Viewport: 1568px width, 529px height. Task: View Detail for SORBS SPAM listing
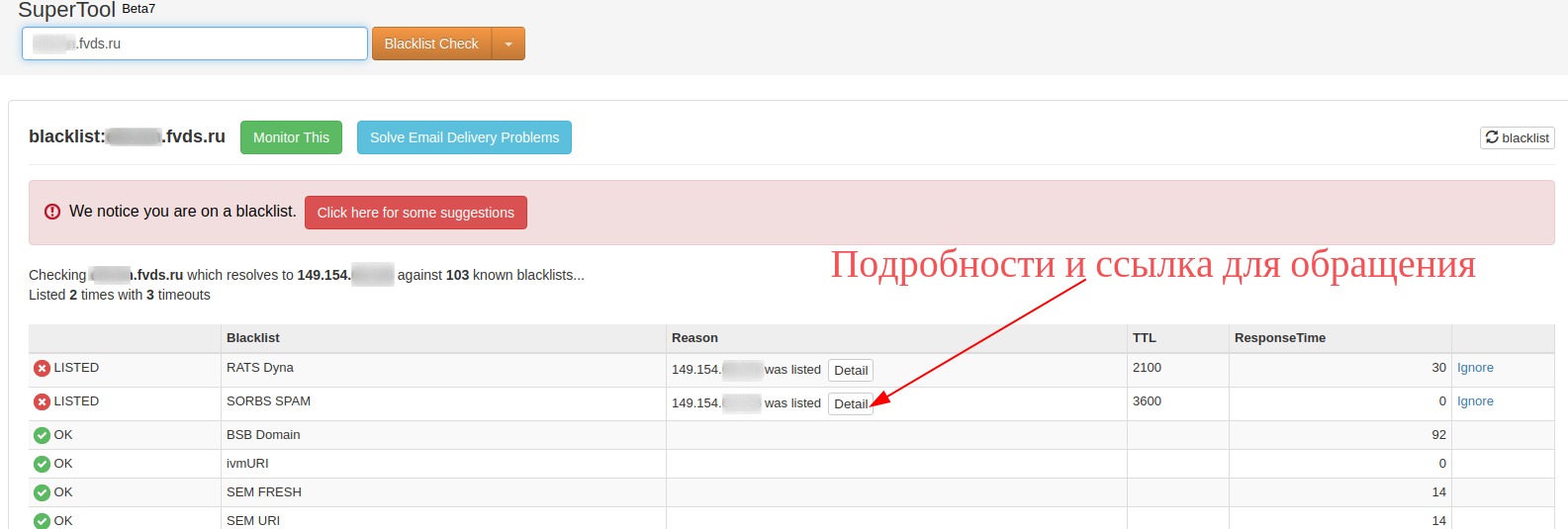850,404
